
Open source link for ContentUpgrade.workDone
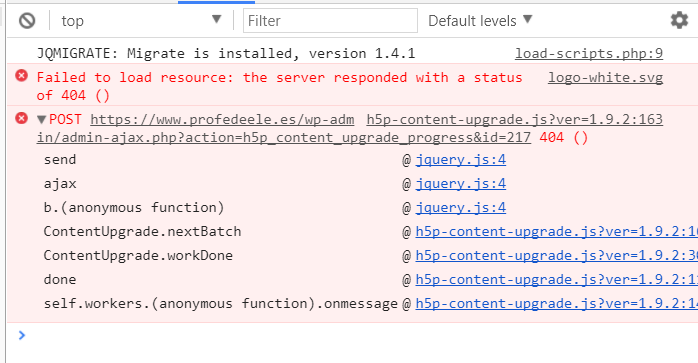(x=556, y=256)
